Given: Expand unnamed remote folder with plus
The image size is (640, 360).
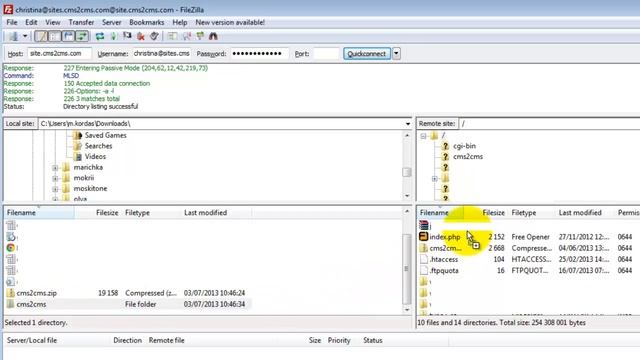Looking at the screenshot, I should pyautogui.click(x=435, y=179).
